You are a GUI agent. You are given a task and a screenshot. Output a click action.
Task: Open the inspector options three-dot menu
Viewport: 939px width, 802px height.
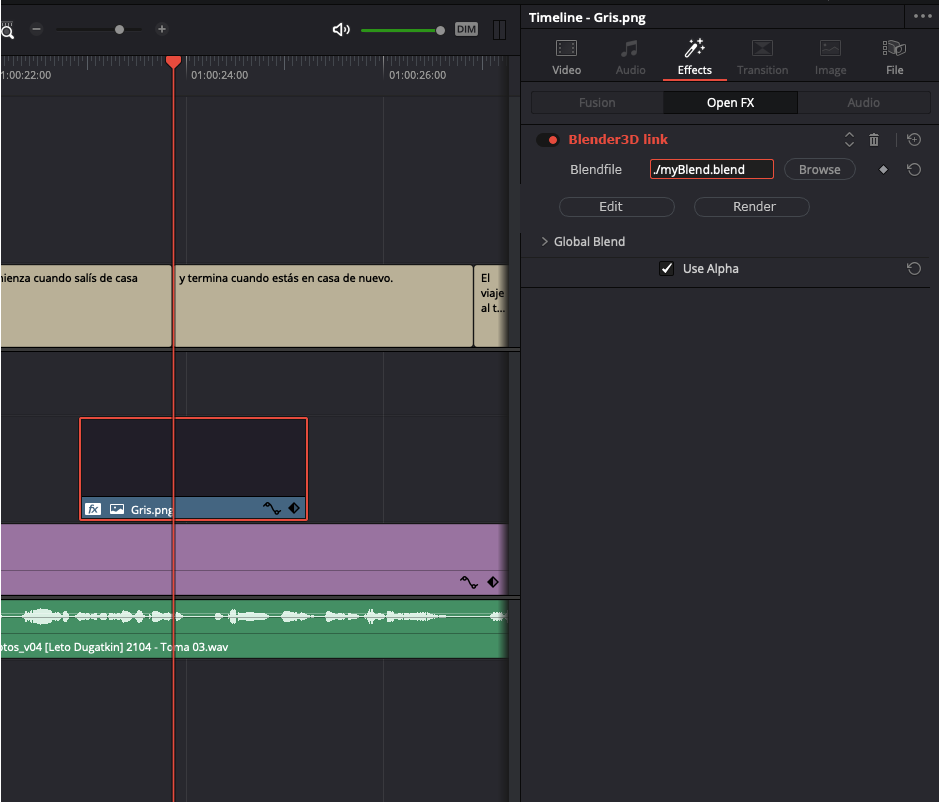pos(922,16)
